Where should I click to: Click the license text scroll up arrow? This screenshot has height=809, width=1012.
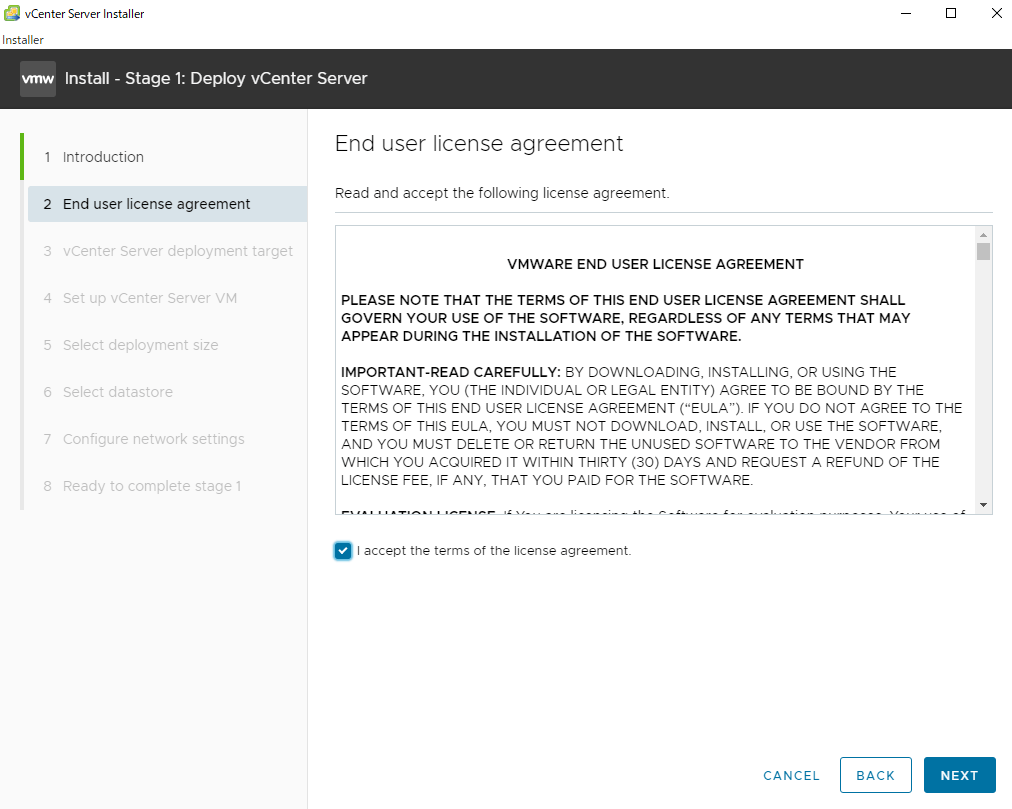pos(984,235)
